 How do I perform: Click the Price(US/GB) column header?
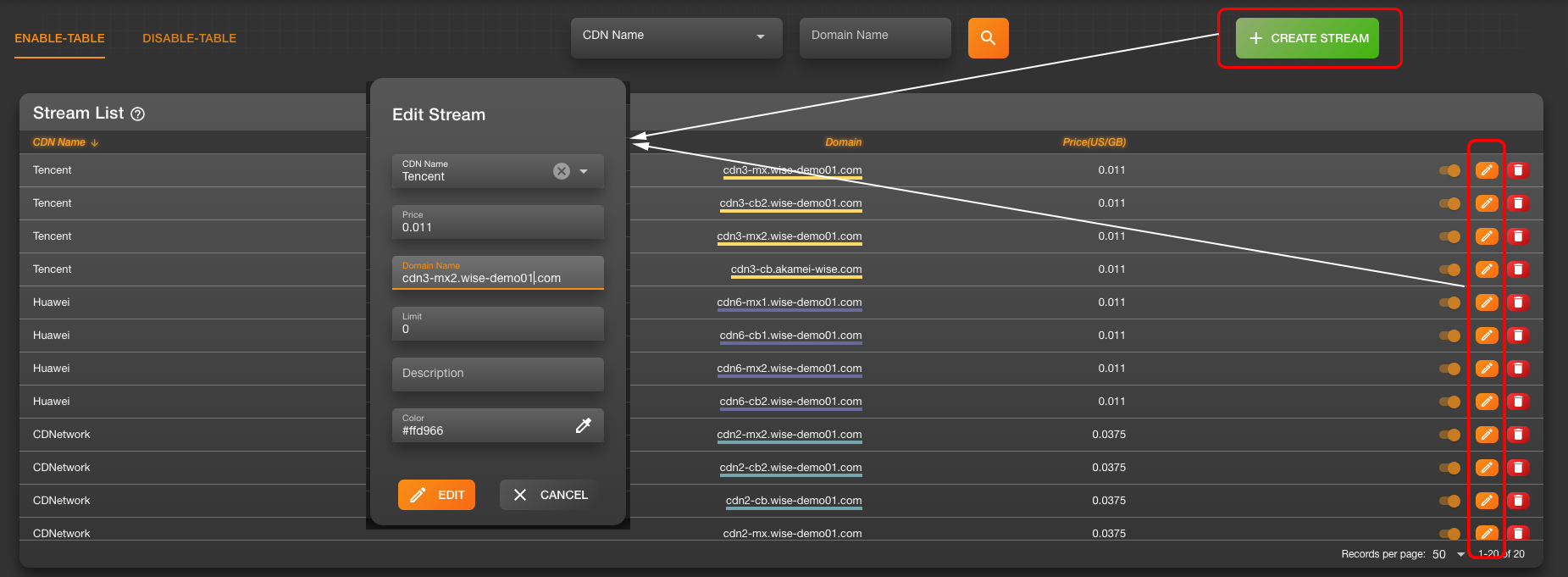tap(1094, 142)
